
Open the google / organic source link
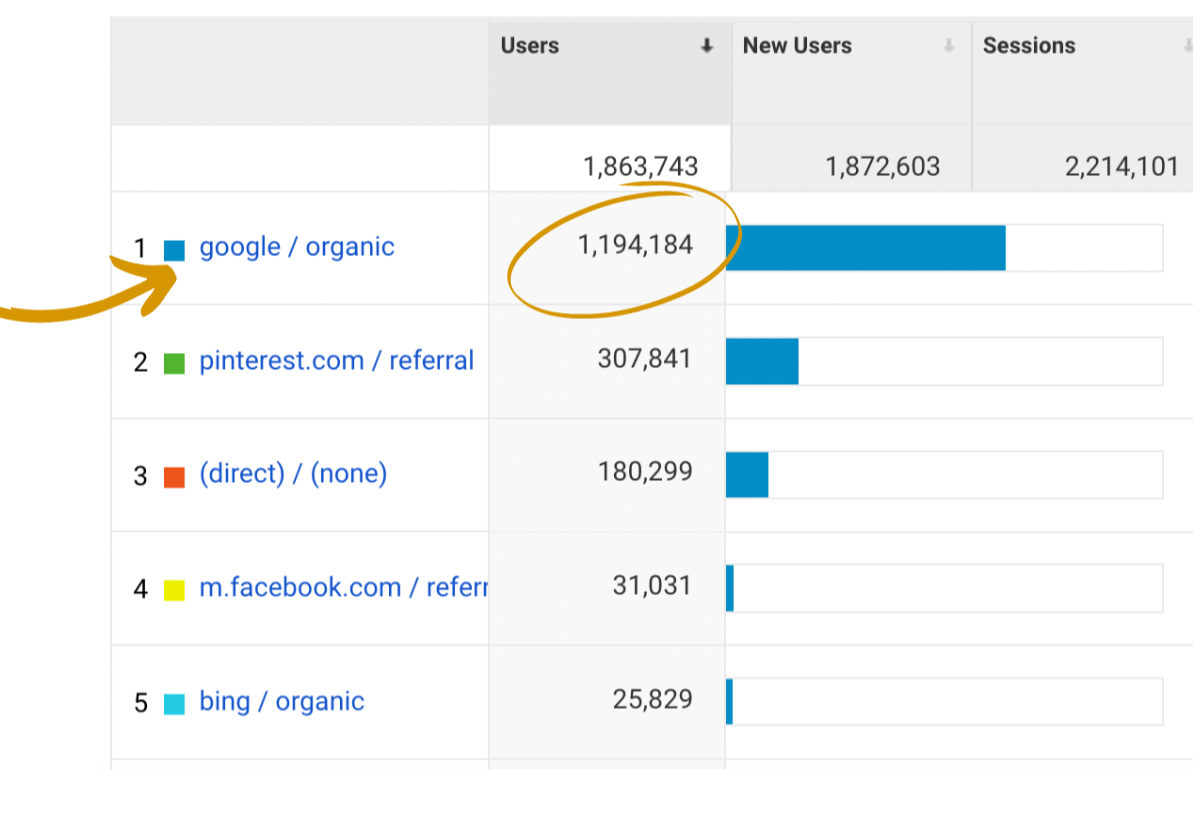[x=297, y=247]
